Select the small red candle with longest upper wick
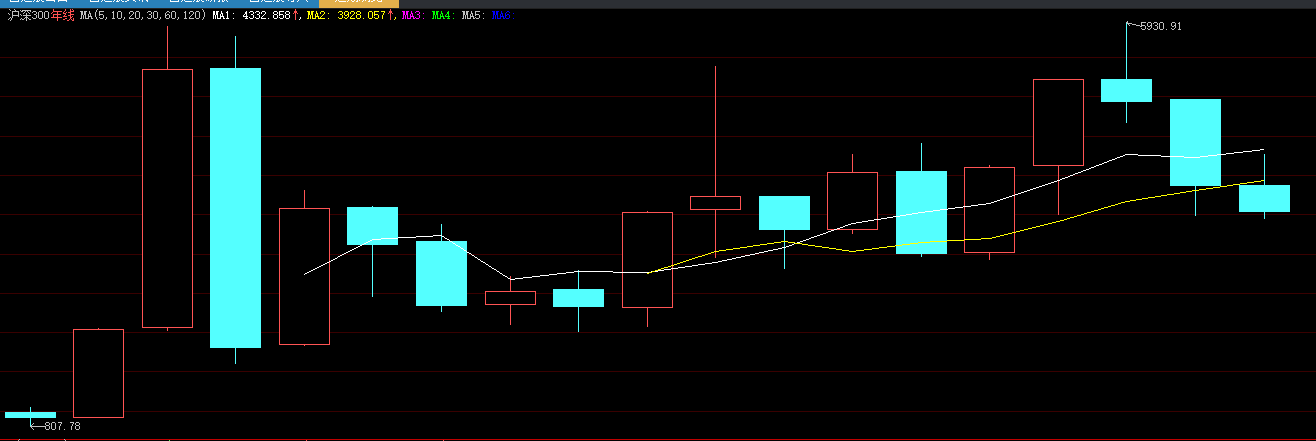 click(715, 202)
